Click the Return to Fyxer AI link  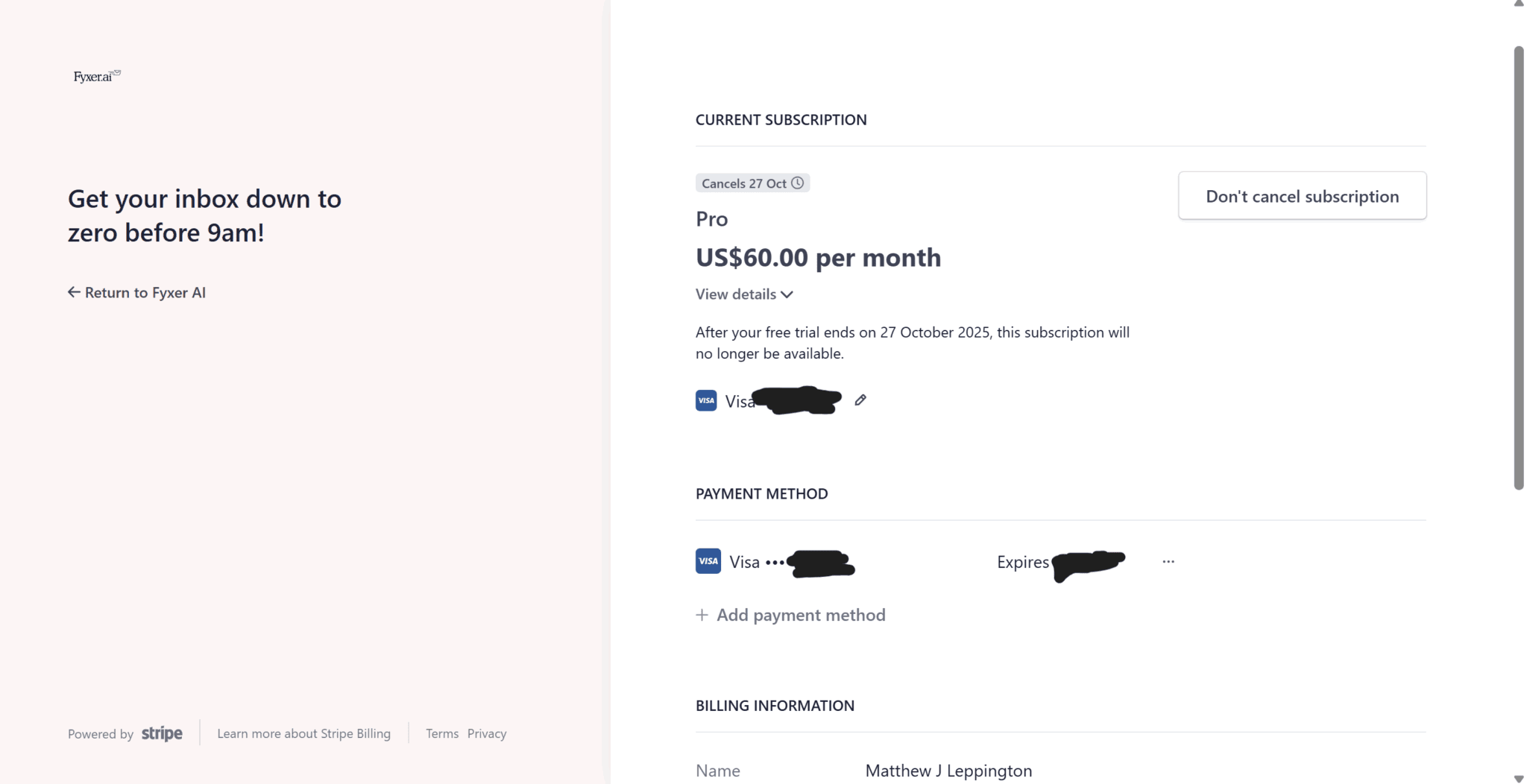point(145,292)
